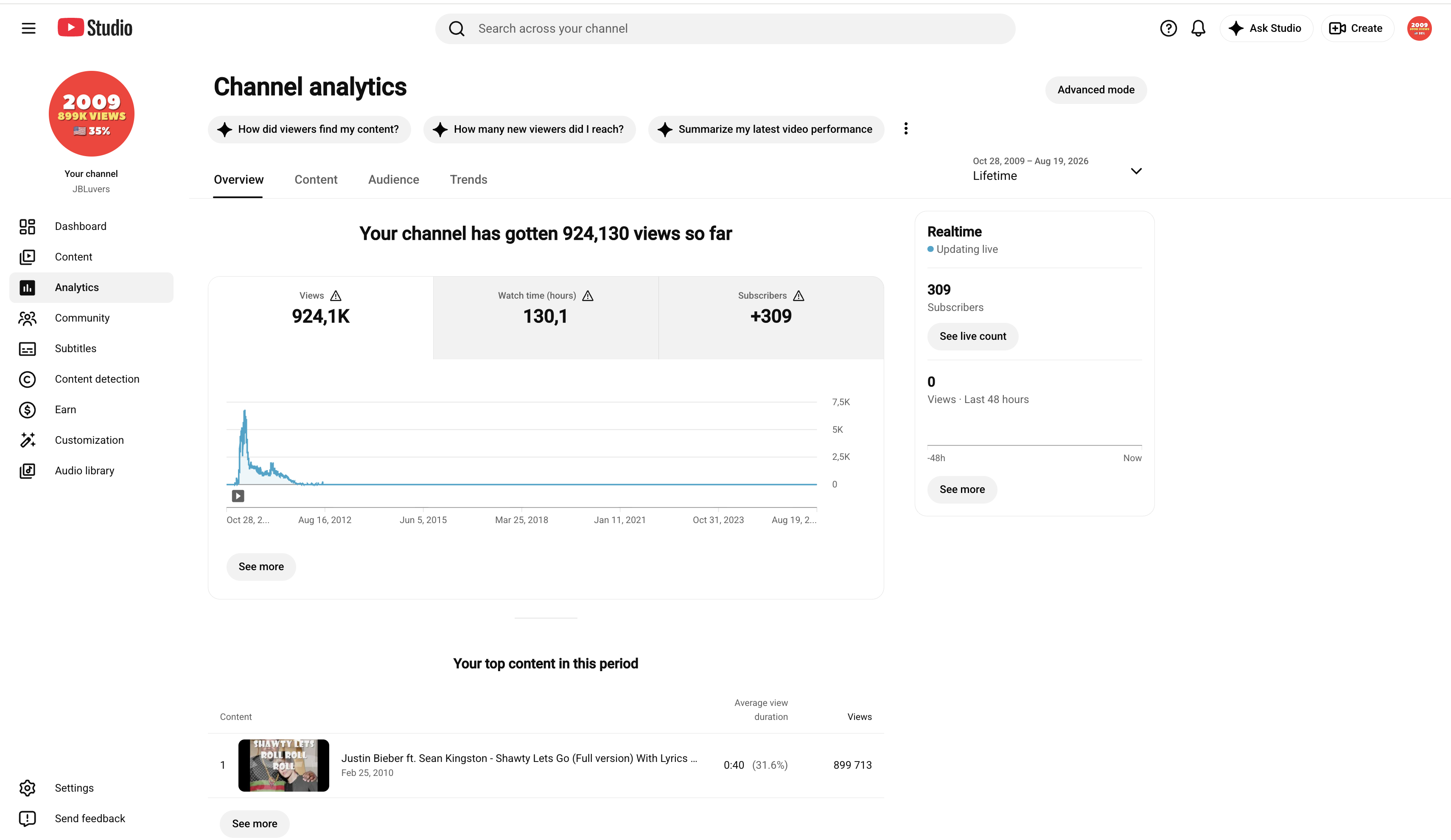Open Audio library in the sidebar
This screenshot has width=1451, height=840.
pyautogui.click(x=91, y=470)
